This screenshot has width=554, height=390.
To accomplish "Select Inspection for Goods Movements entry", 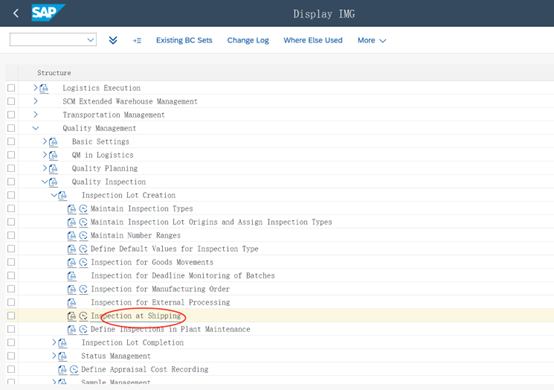I will pyautogui.click(x=152, y=262).
